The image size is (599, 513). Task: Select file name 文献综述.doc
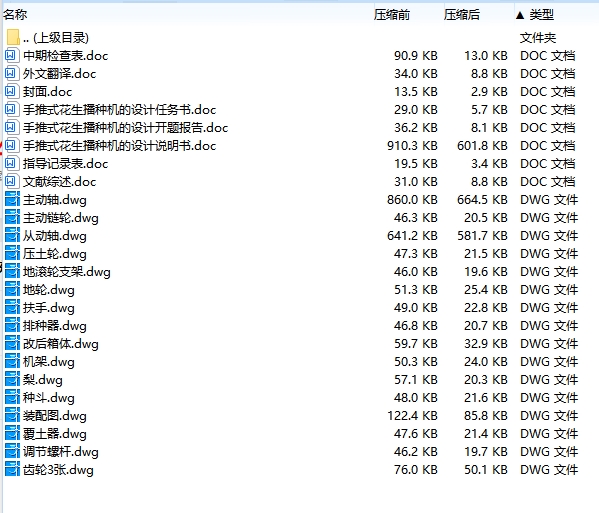(x=59, y=182)
